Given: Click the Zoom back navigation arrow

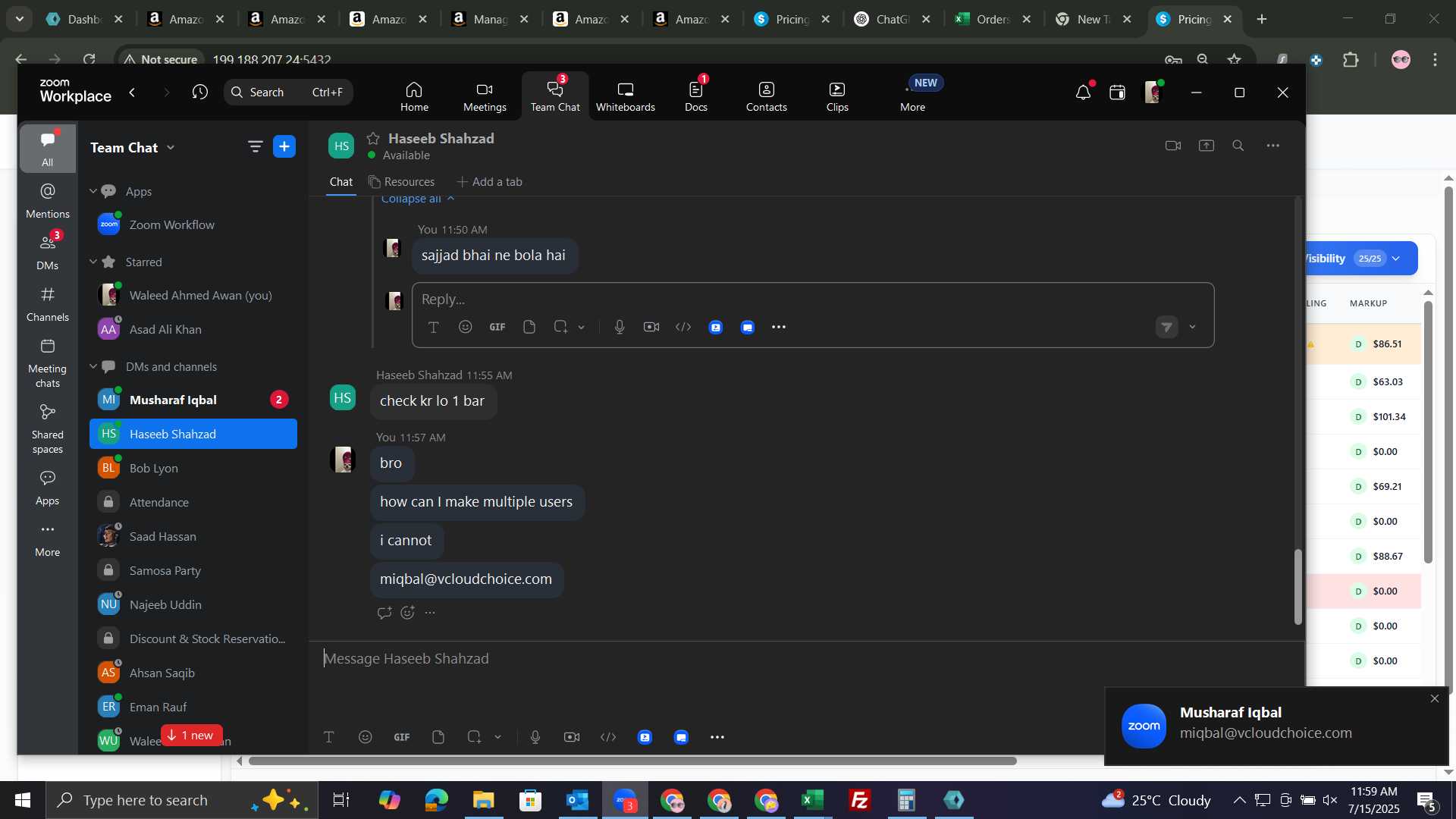Looking at the screenshot, I should [x=133, y=93].
